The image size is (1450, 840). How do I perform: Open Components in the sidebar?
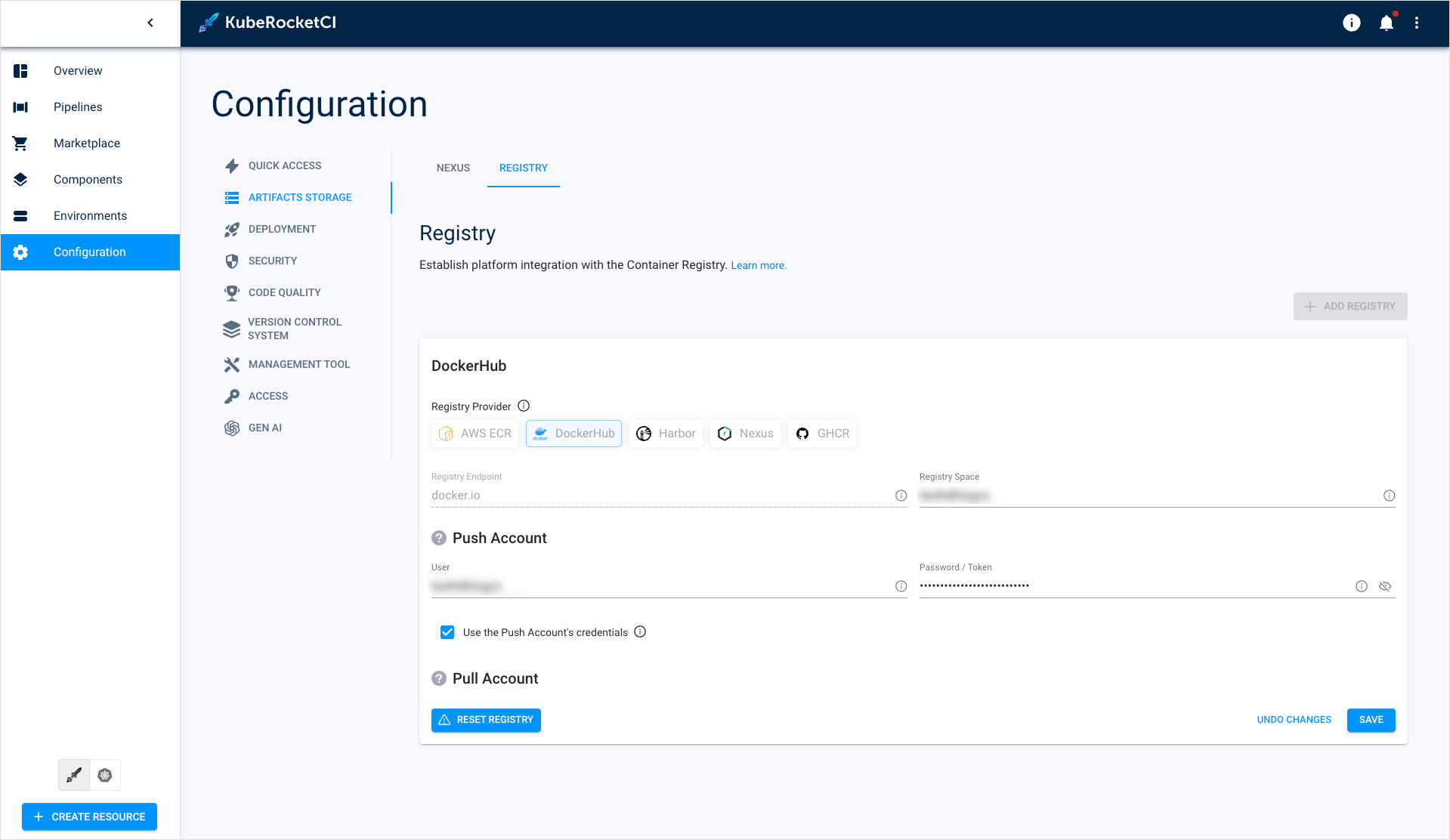(90, 180)
